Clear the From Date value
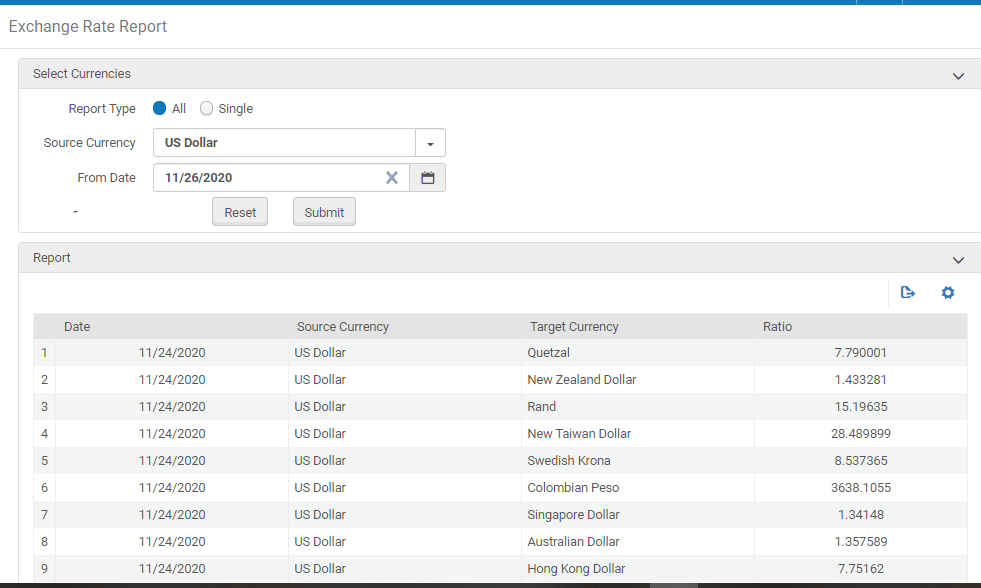 tap(392, 178)
